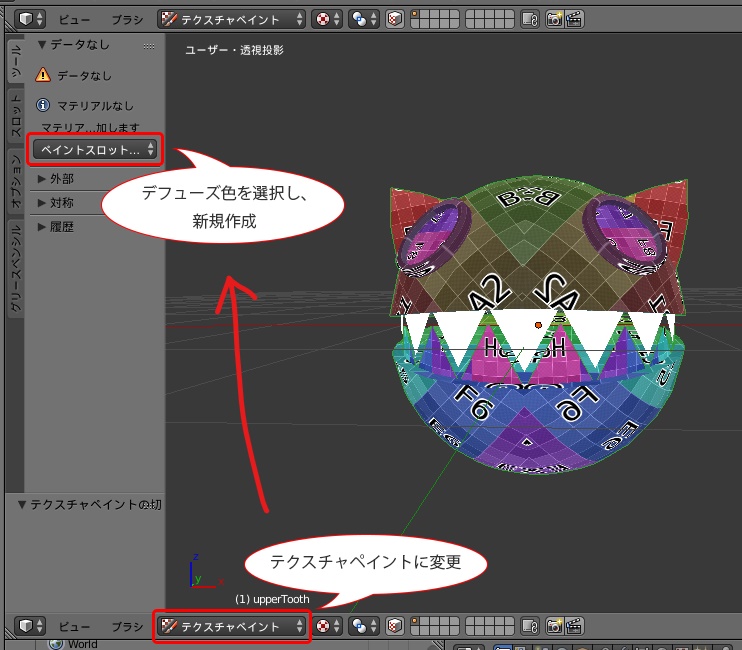
Task: Toggle face selection masking in lower header
Action: click(395, 626)
